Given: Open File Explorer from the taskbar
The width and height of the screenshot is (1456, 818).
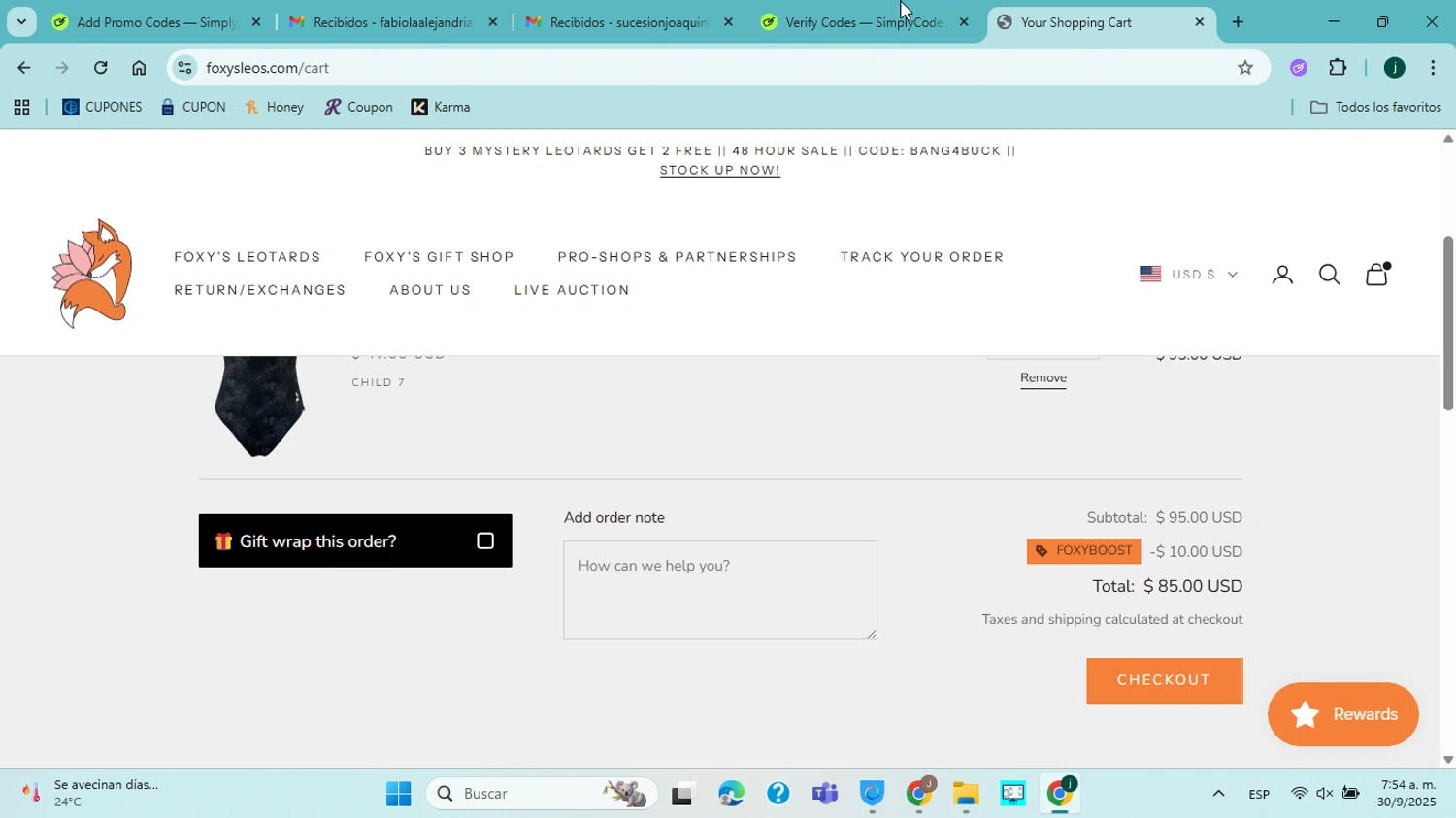Looking at the screenshot, I should pos(965,794).
